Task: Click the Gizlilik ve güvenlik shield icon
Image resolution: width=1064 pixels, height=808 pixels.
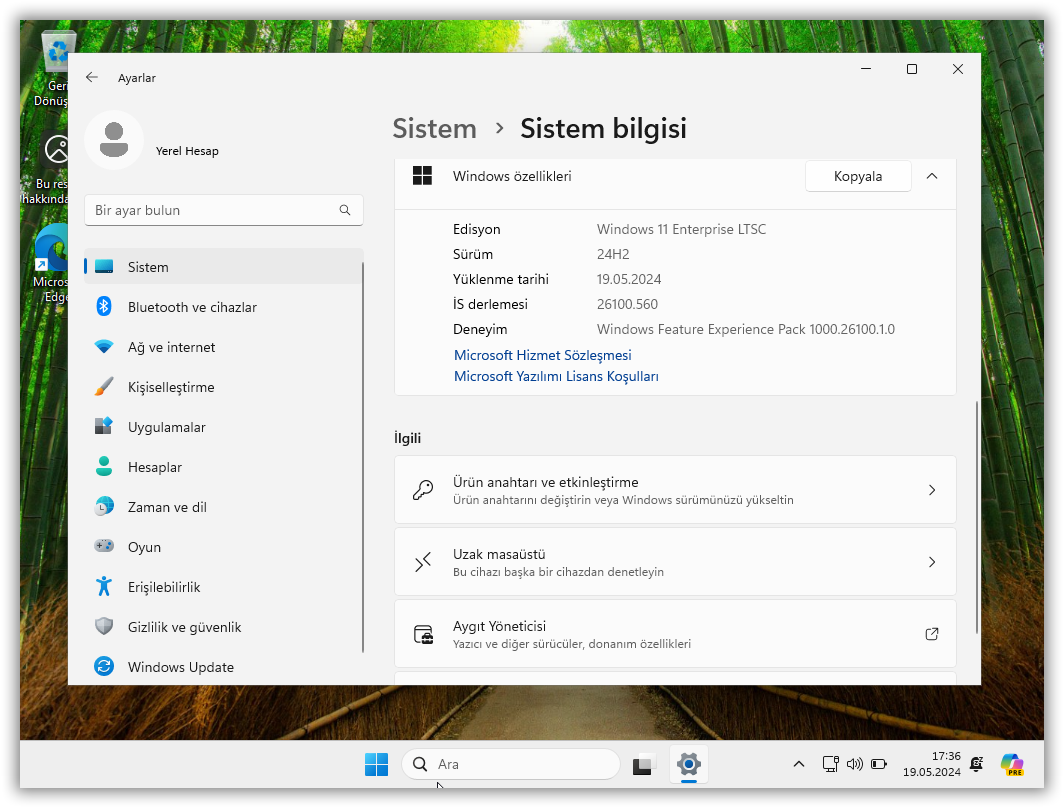Action: point(104,626)
